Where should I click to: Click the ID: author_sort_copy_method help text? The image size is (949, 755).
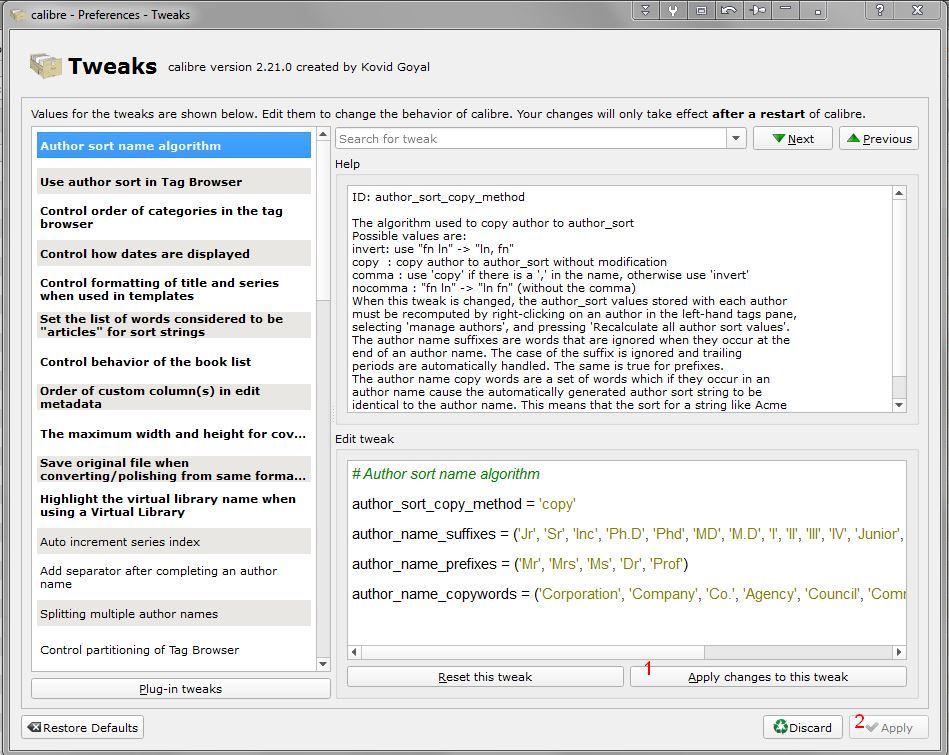438,197
